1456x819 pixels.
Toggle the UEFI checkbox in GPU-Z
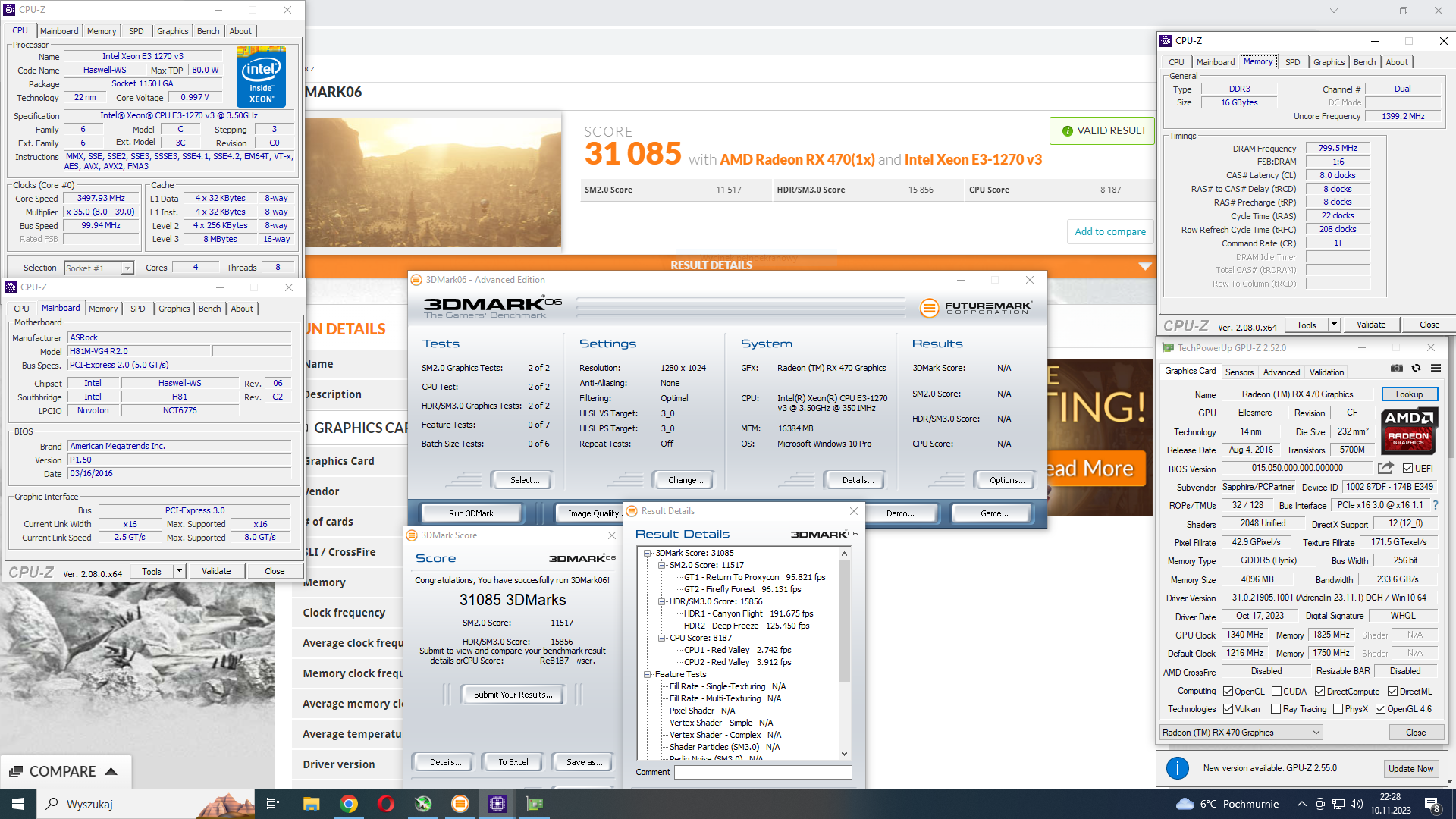coord(1407,469)
